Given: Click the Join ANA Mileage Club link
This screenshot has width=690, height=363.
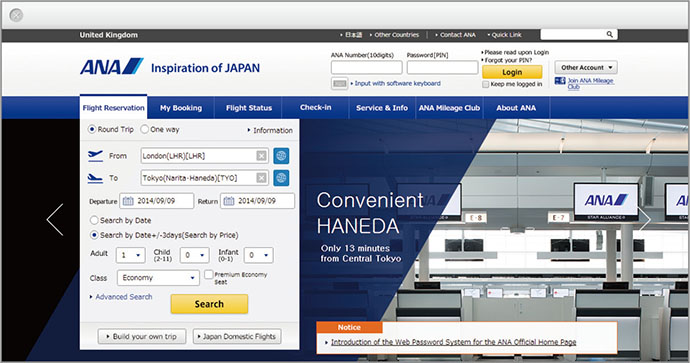Looking at the screenshot, I should pos(591,83).
